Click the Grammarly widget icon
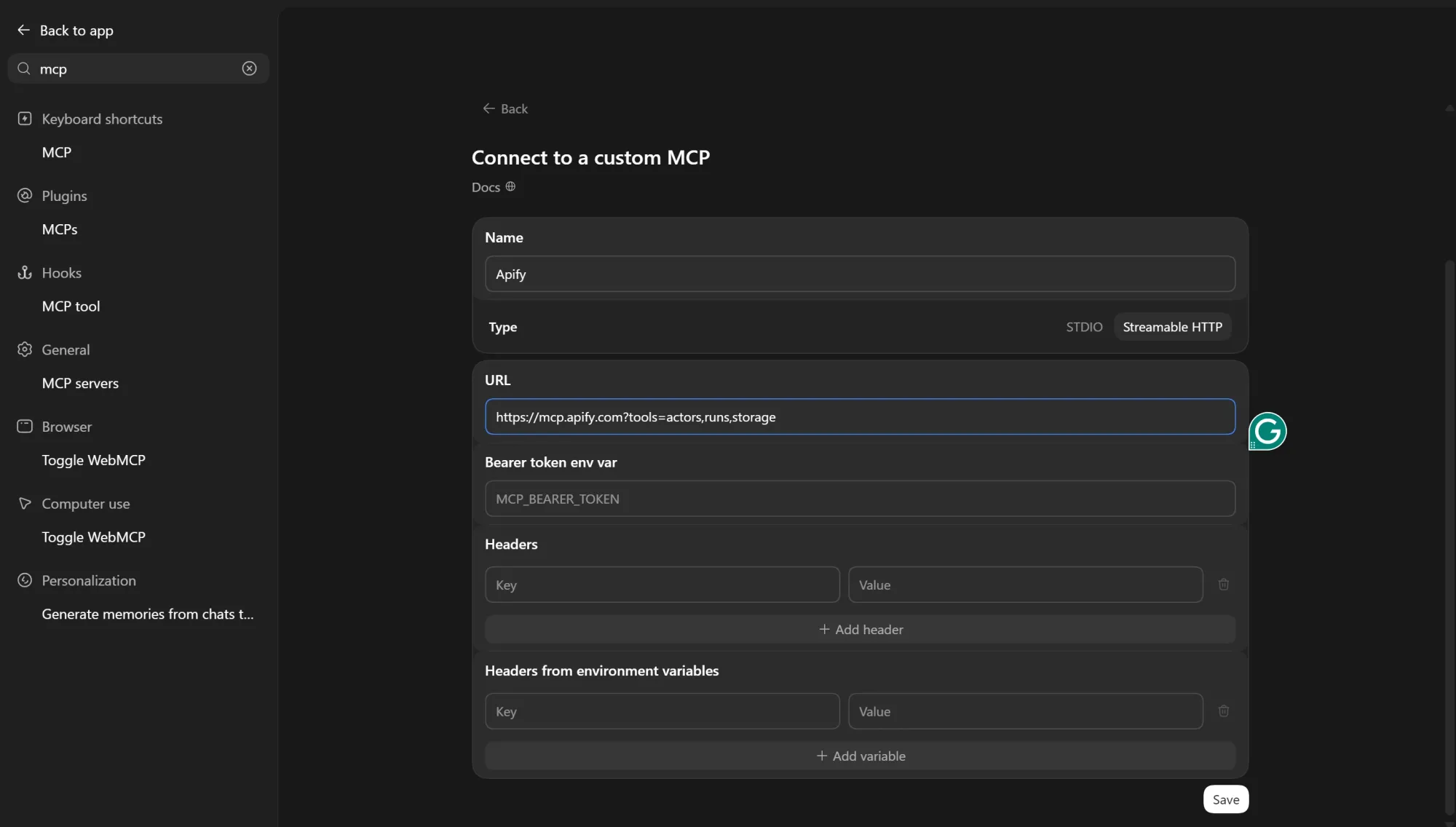The image size is (1456, 827). point(1267,431)
